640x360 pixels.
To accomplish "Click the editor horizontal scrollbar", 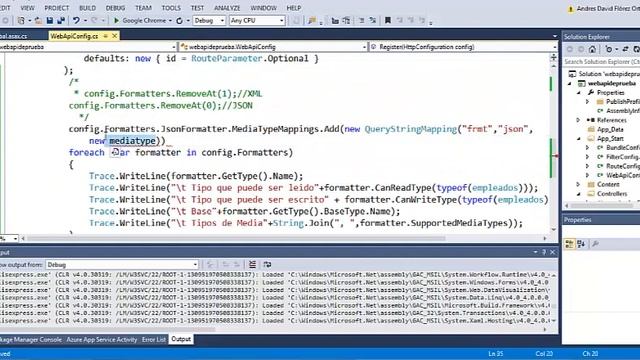I will (236, 238).
